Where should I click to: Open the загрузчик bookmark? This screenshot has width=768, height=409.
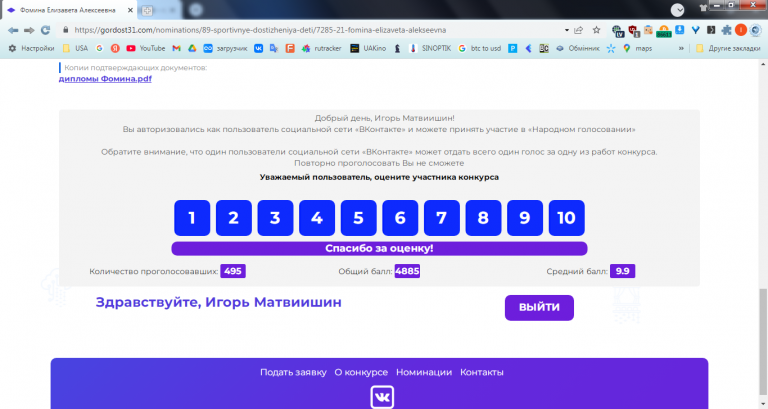225,48
